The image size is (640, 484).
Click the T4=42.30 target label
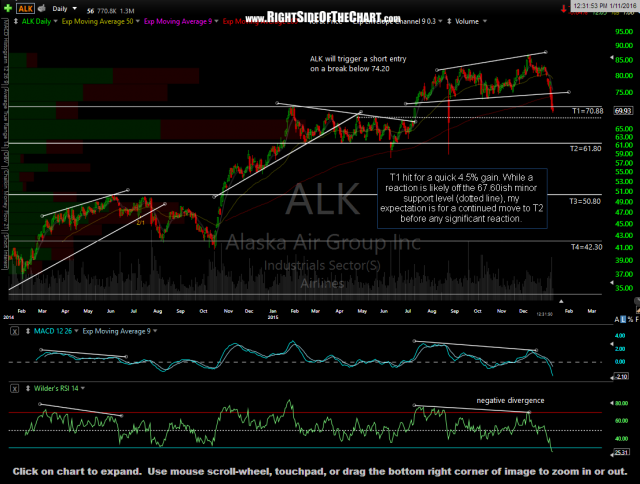pos(587,247)
